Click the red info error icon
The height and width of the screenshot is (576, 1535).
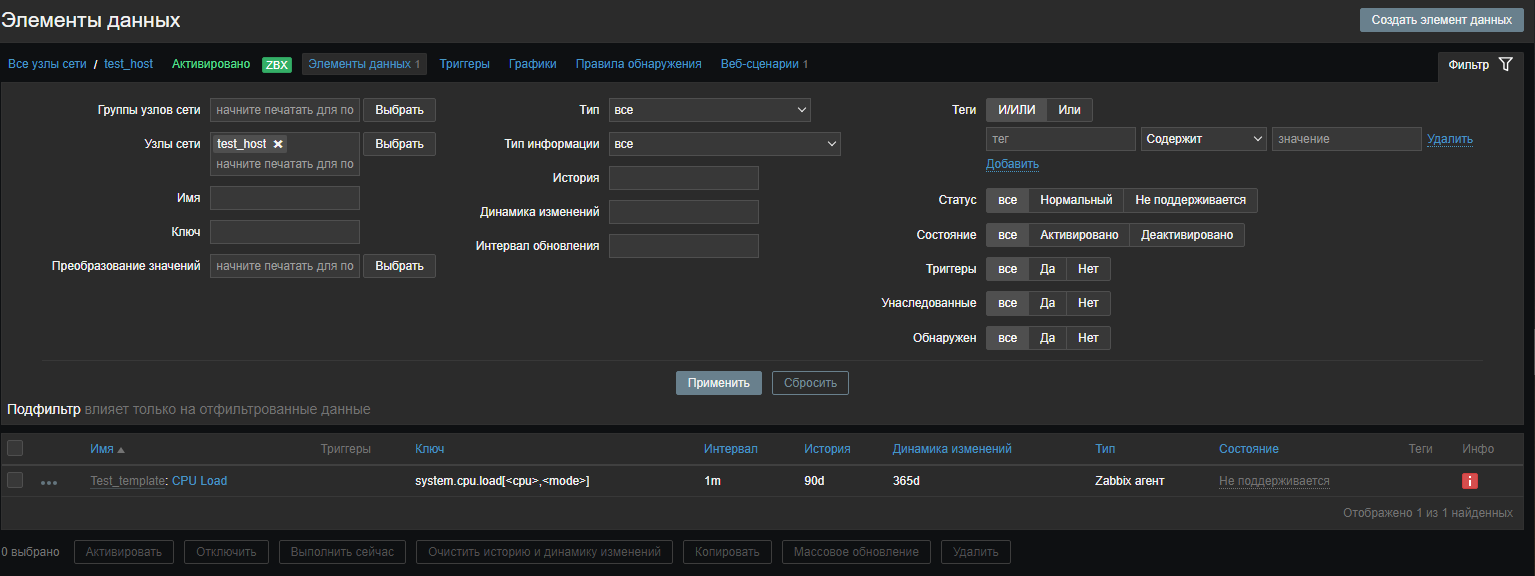point(1469,481)
